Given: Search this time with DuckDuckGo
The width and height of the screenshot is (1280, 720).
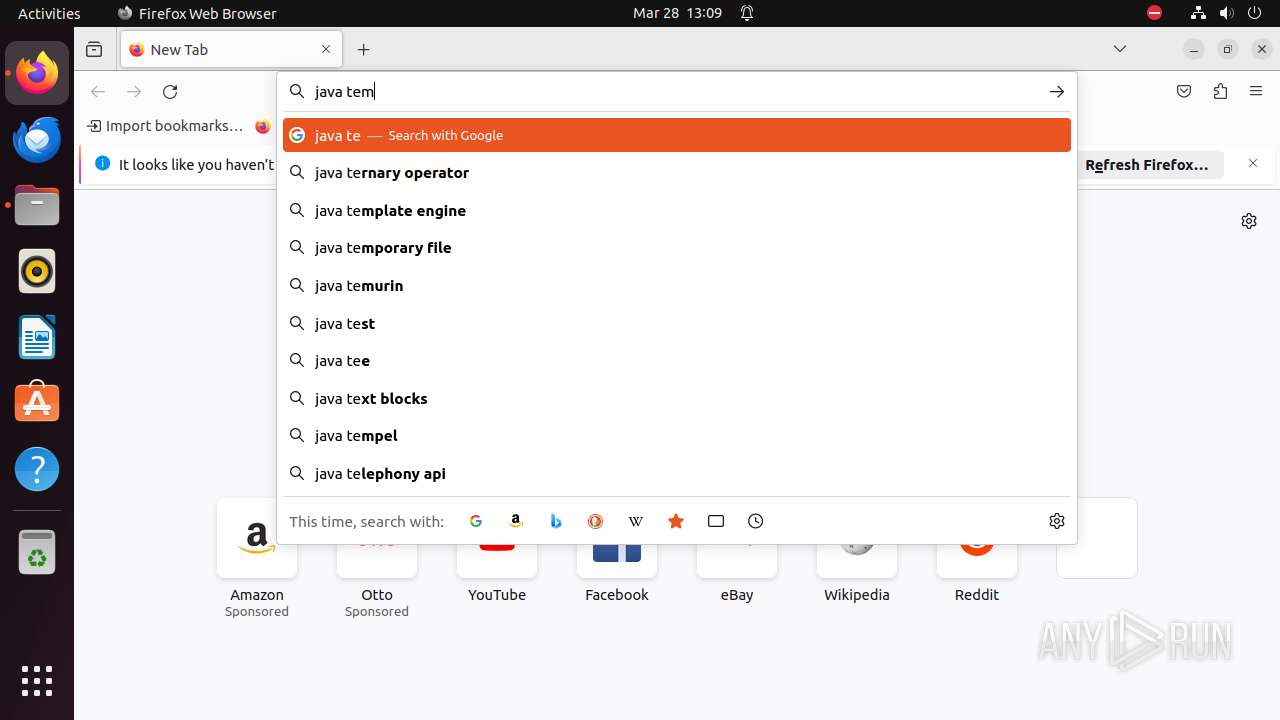Looking at the screenshot, I should pos(596,521).
